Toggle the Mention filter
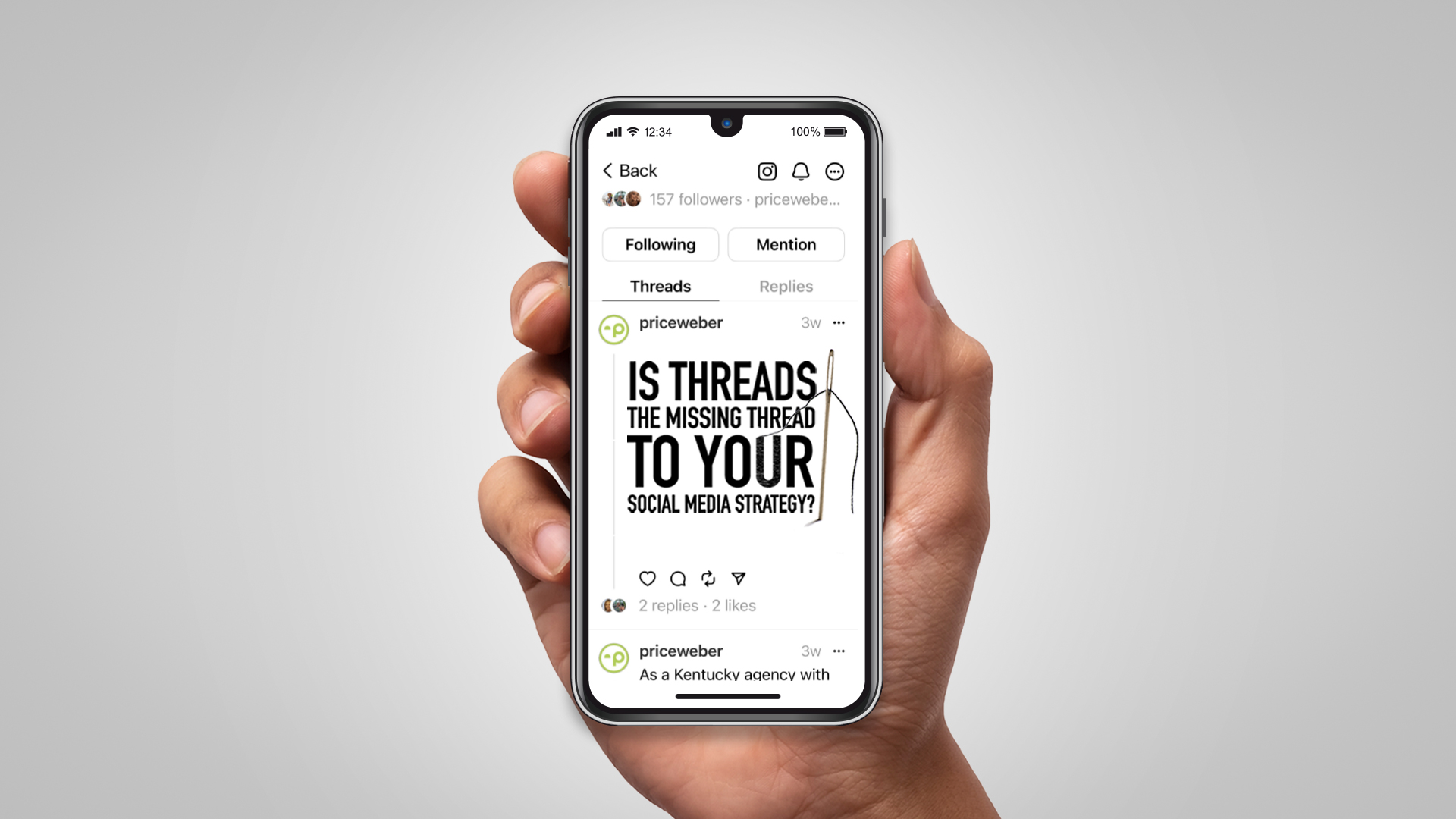 click(786, 244)
